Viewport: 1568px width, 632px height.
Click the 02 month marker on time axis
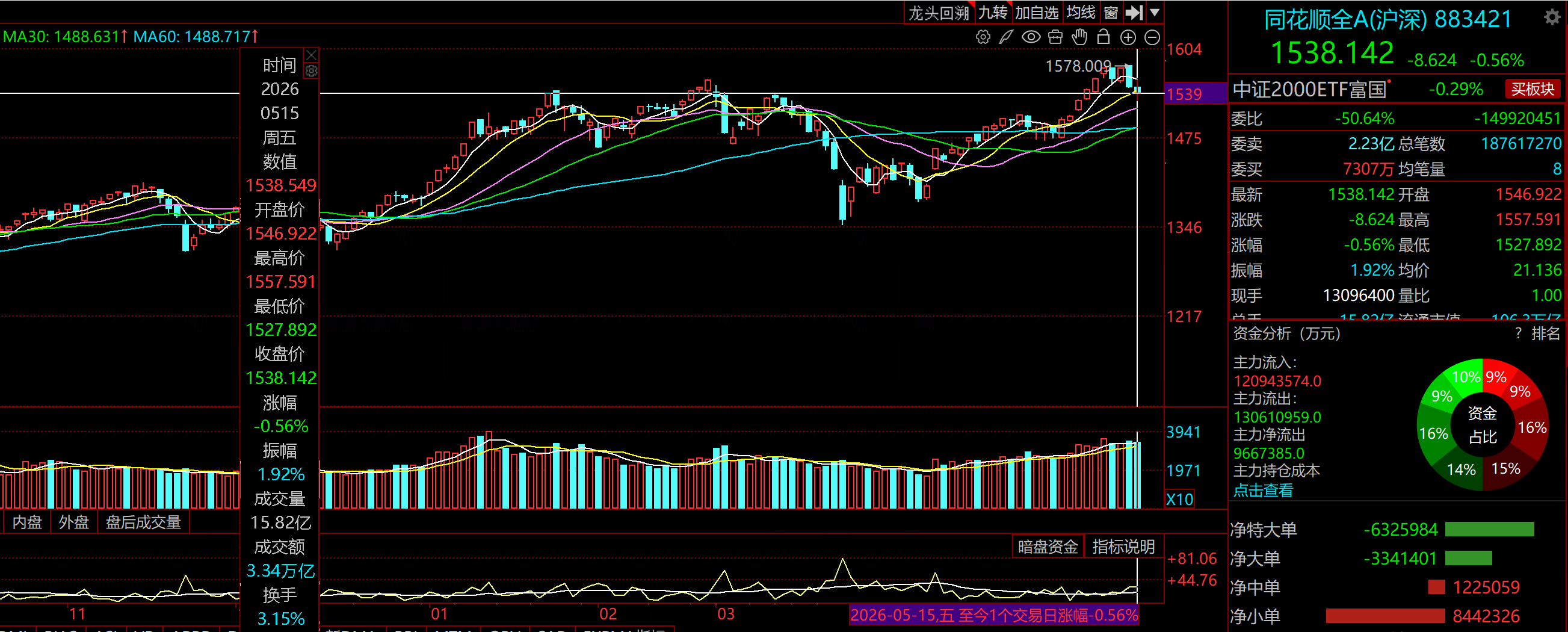click(608, 614)
